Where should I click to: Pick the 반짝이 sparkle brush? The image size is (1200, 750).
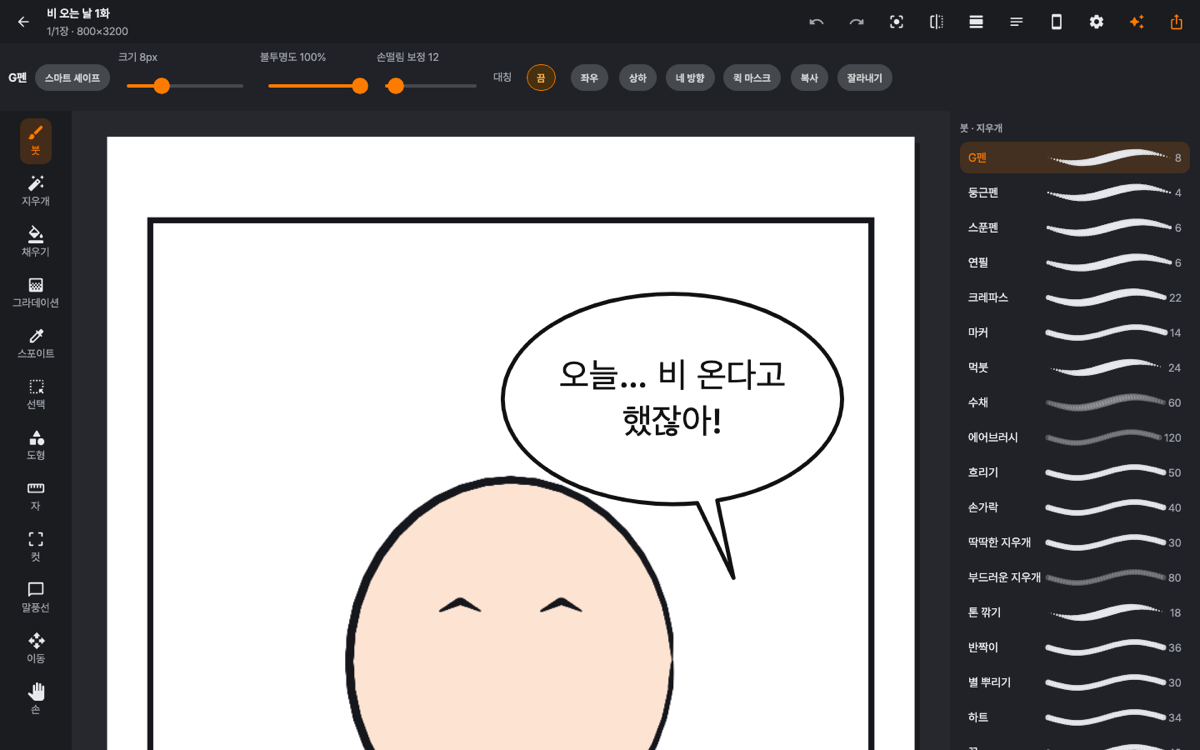pyautogui.click(x=1075, y=648)
